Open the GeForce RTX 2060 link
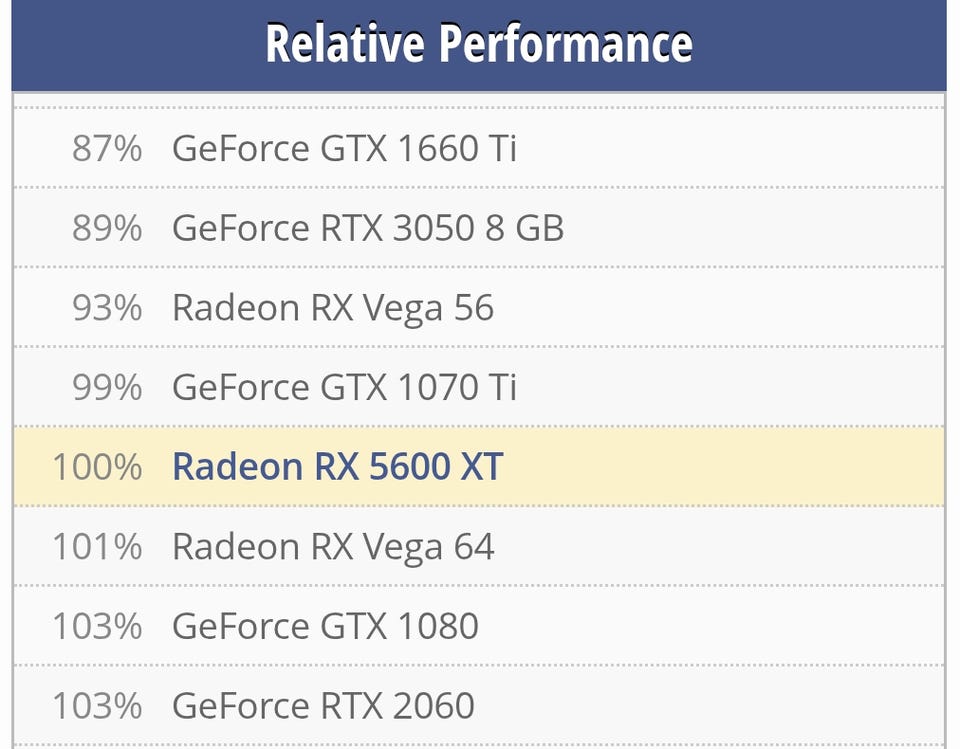This screenshot has height=749, width=960. coord(323,706)
